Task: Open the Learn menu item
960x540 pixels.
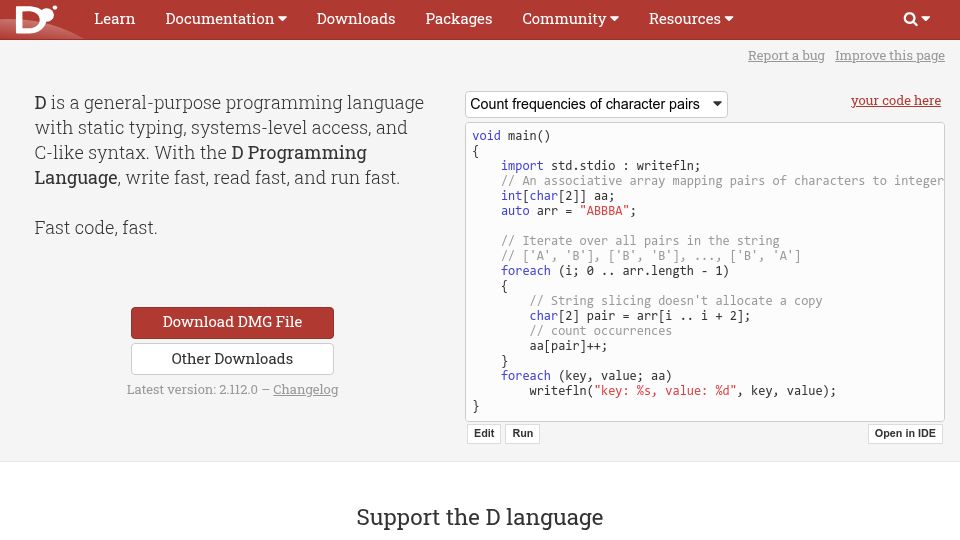Action: 114,19
